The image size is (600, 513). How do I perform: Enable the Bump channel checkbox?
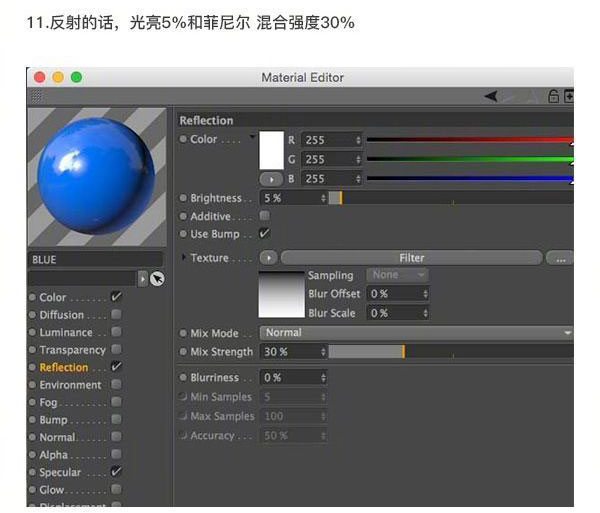[x=116, y=419]
